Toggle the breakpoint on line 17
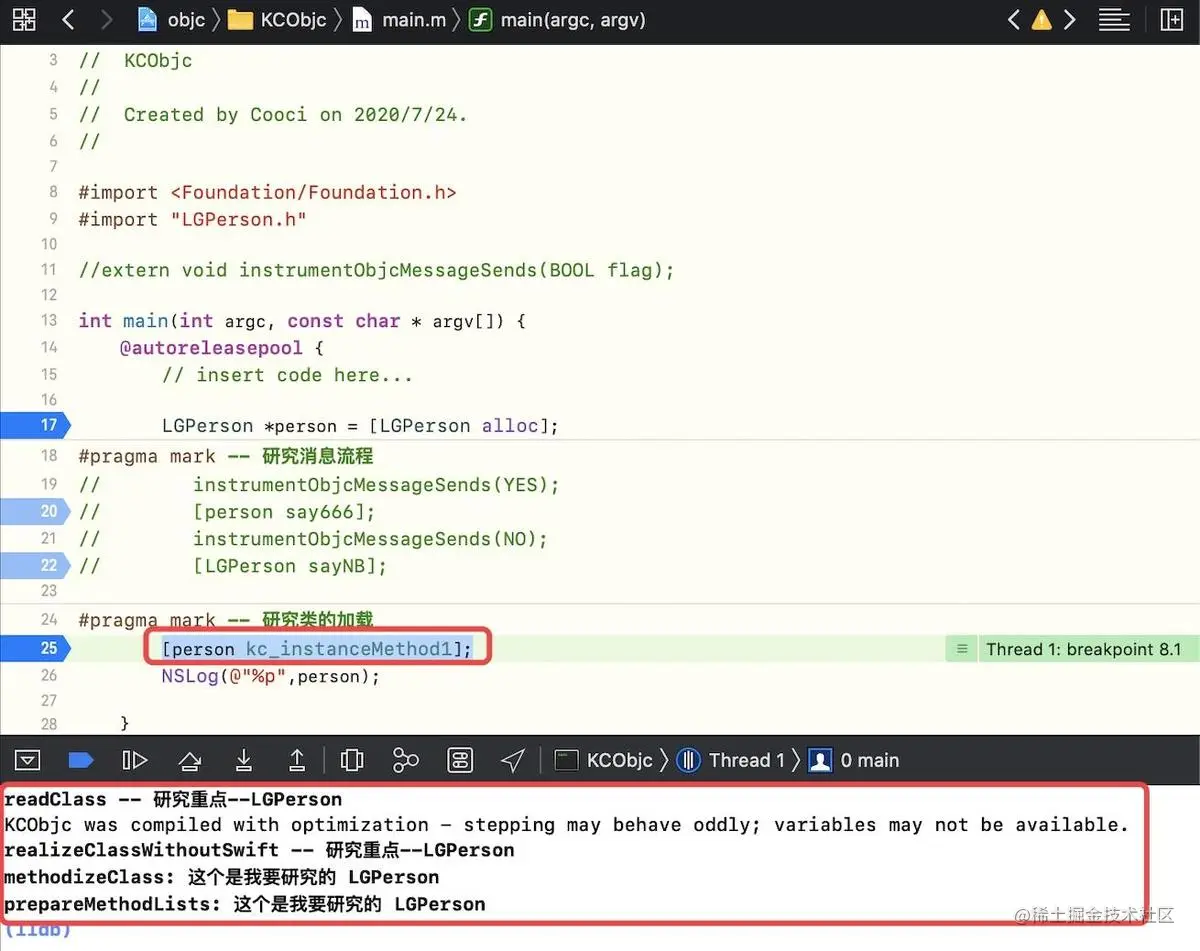This screenshot has width=1200, height=951. pyautogui.click(x=34, y=425)
